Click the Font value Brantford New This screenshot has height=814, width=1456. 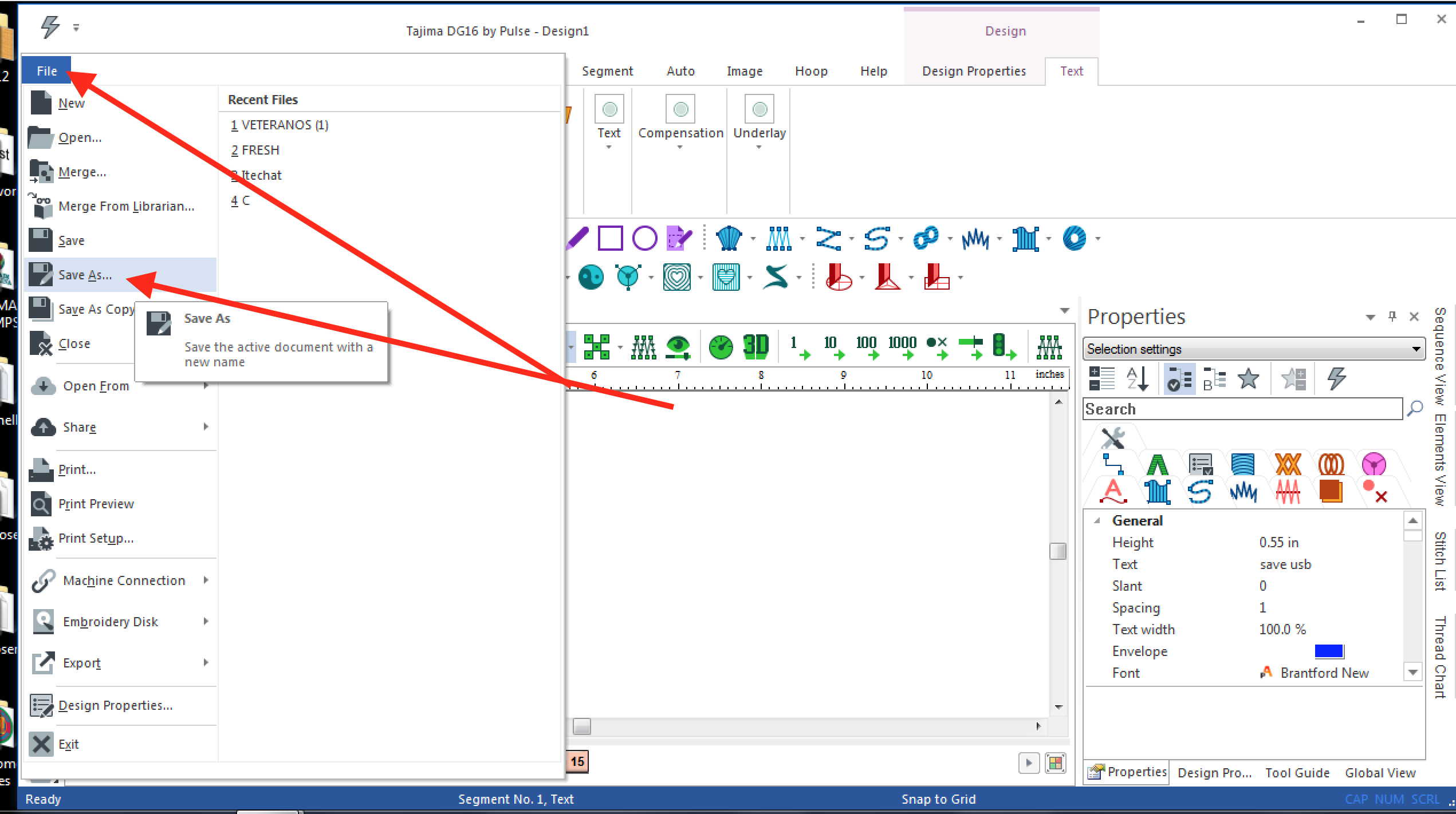point(1324,673)
